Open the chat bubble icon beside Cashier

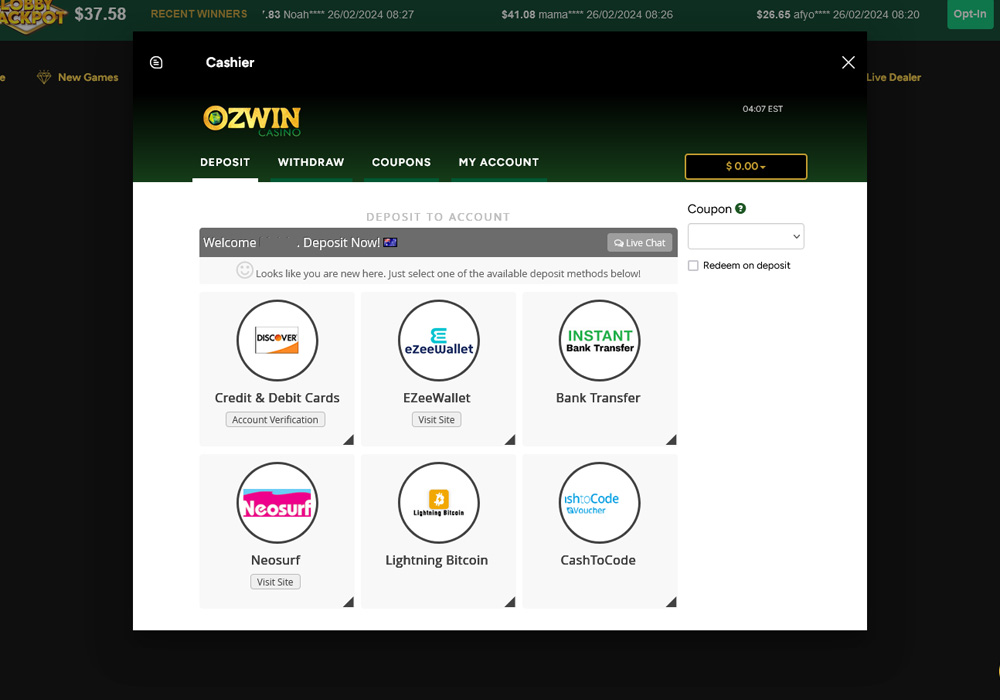156,62
